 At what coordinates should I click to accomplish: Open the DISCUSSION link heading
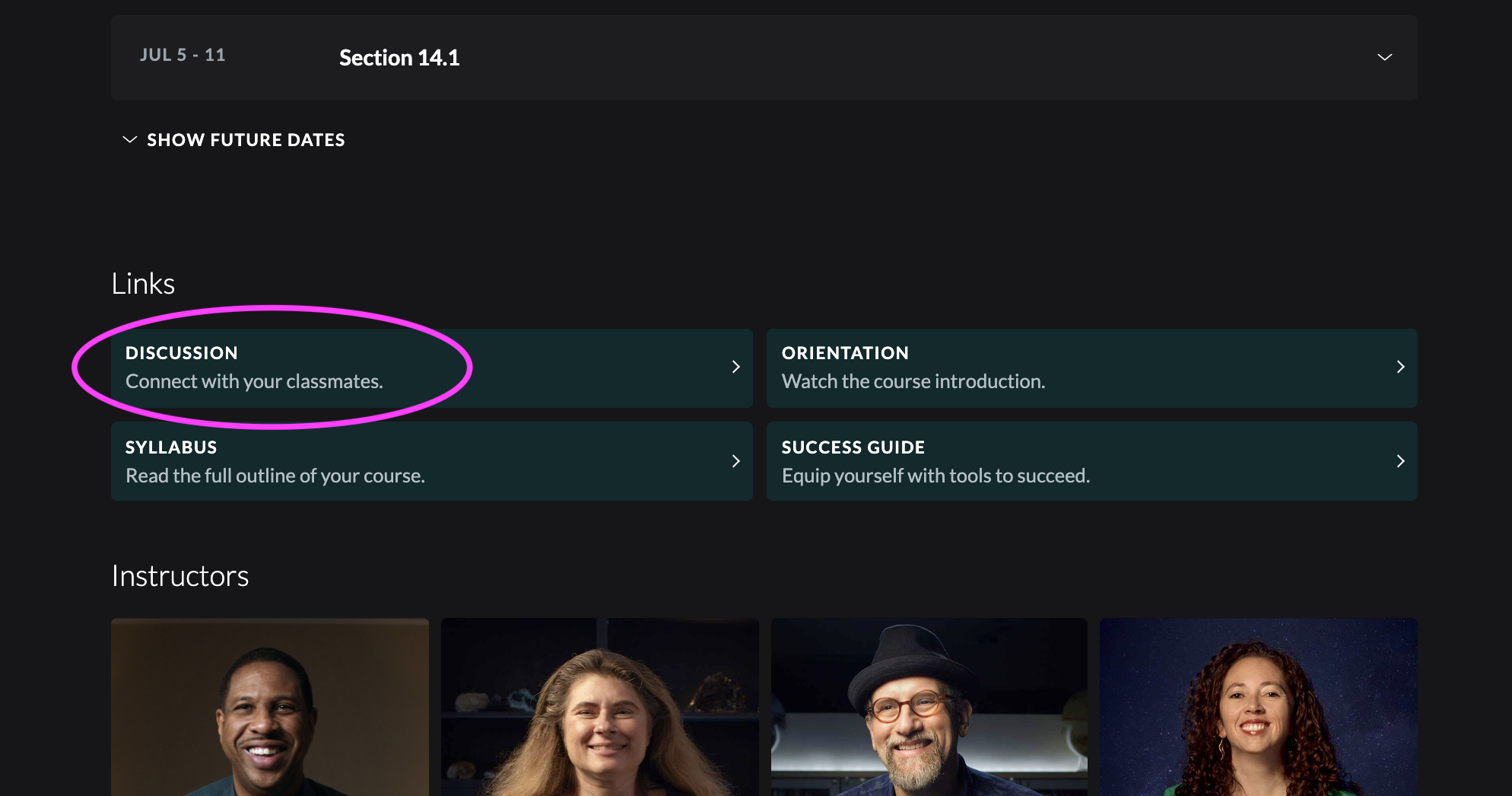181,353
